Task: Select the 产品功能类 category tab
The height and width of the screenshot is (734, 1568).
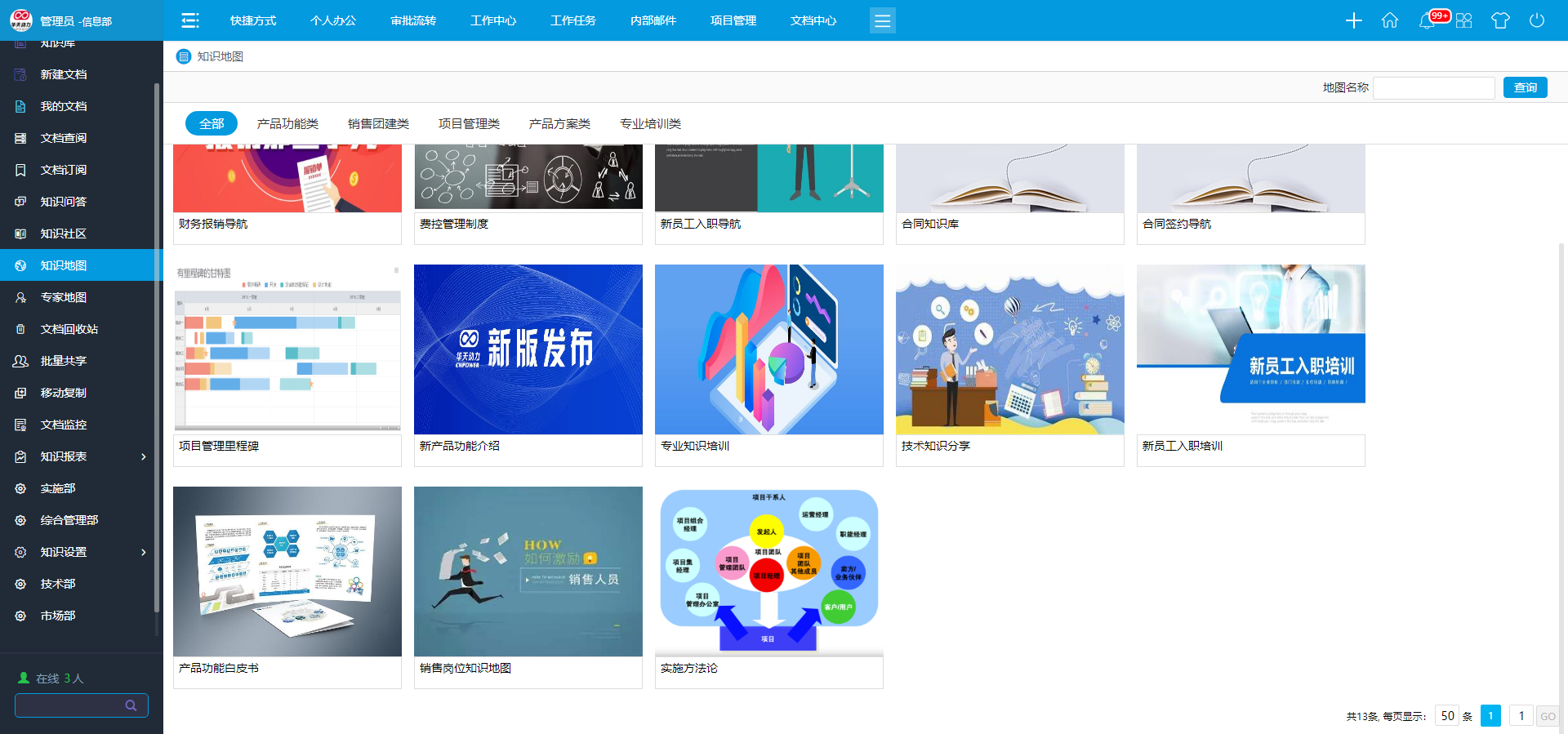Action: [x=287, y=123]
